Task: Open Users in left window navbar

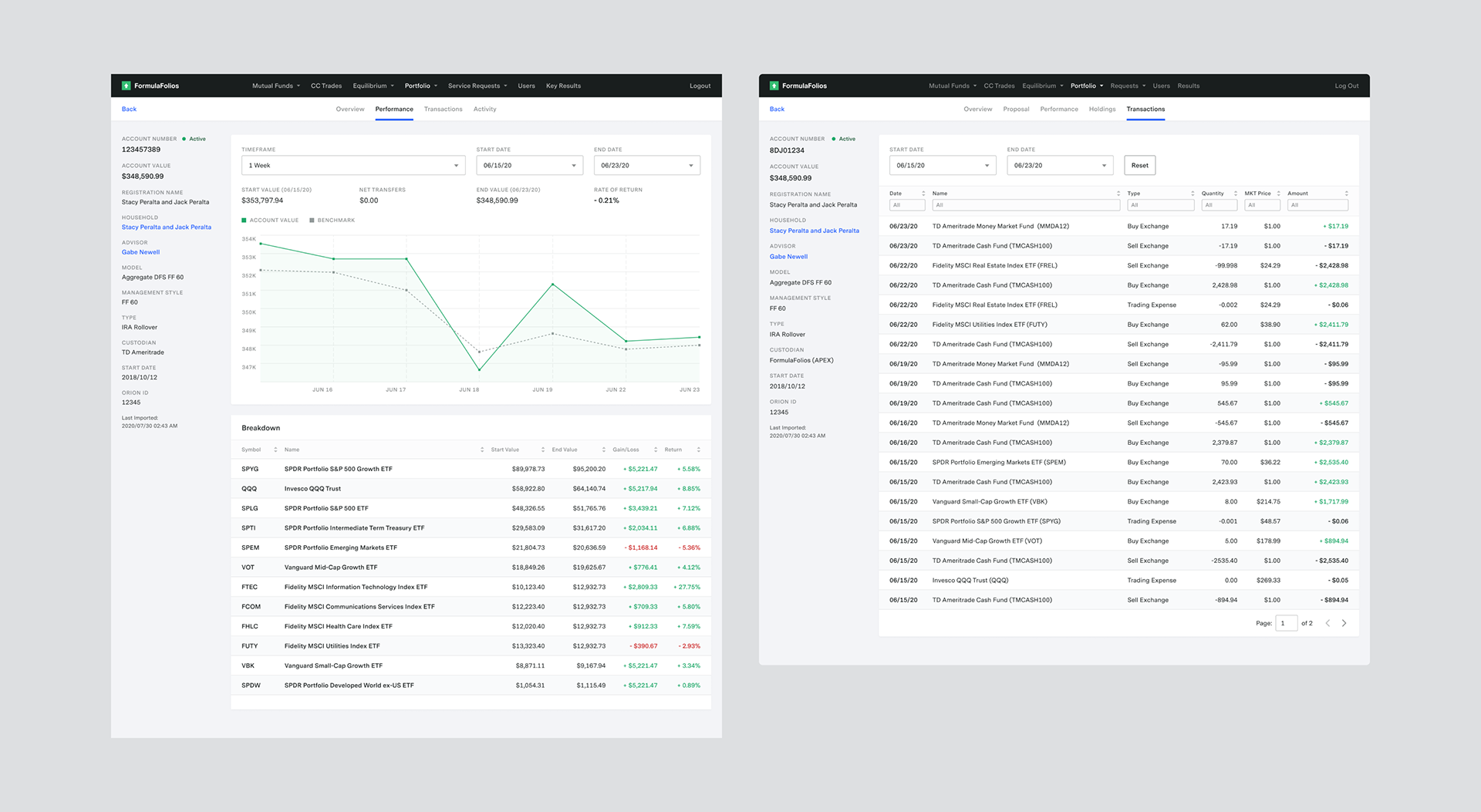Action: tap(526, 86)
